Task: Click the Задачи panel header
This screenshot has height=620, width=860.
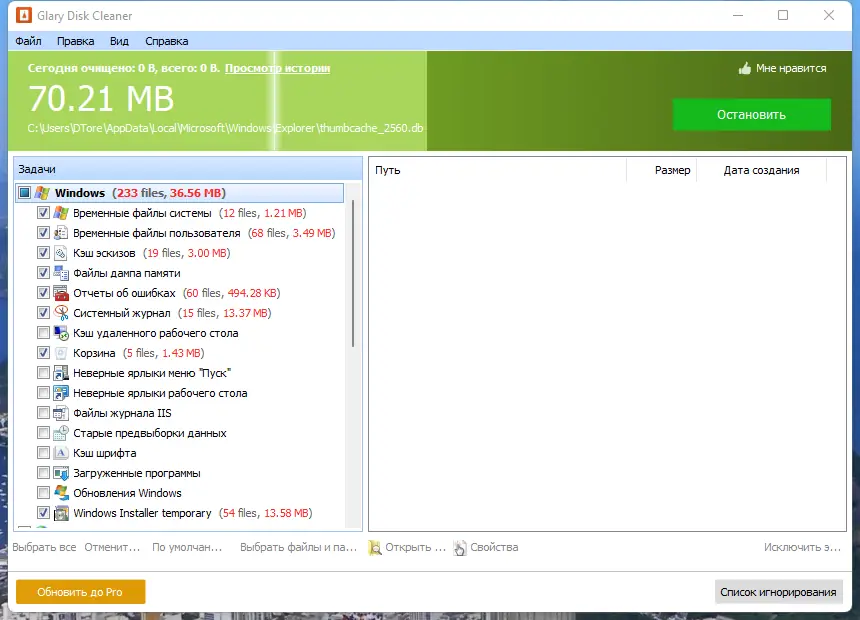Action: (x=188, y=169)
